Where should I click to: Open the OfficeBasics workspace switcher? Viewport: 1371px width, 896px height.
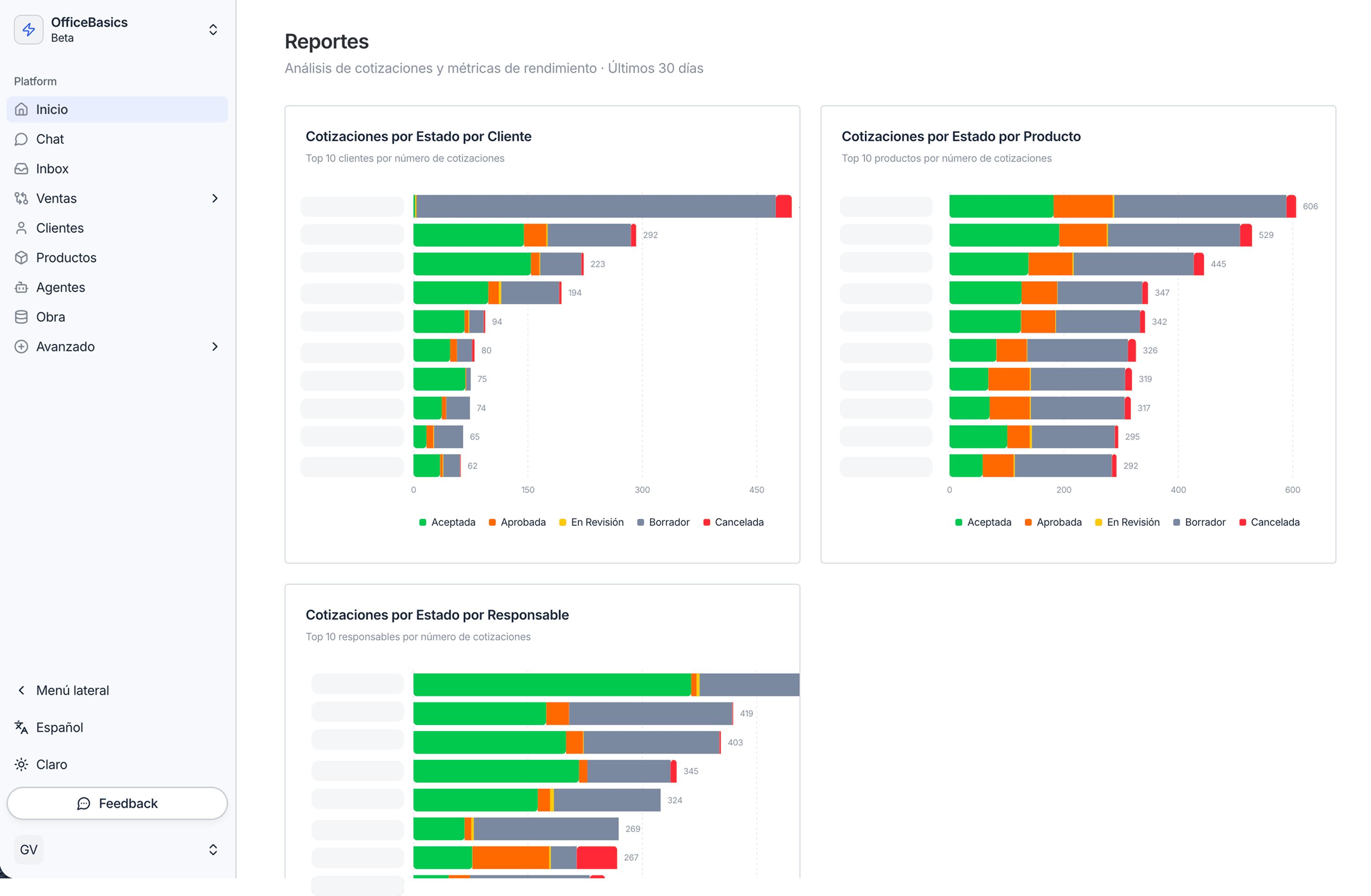(x=213, y=29)
